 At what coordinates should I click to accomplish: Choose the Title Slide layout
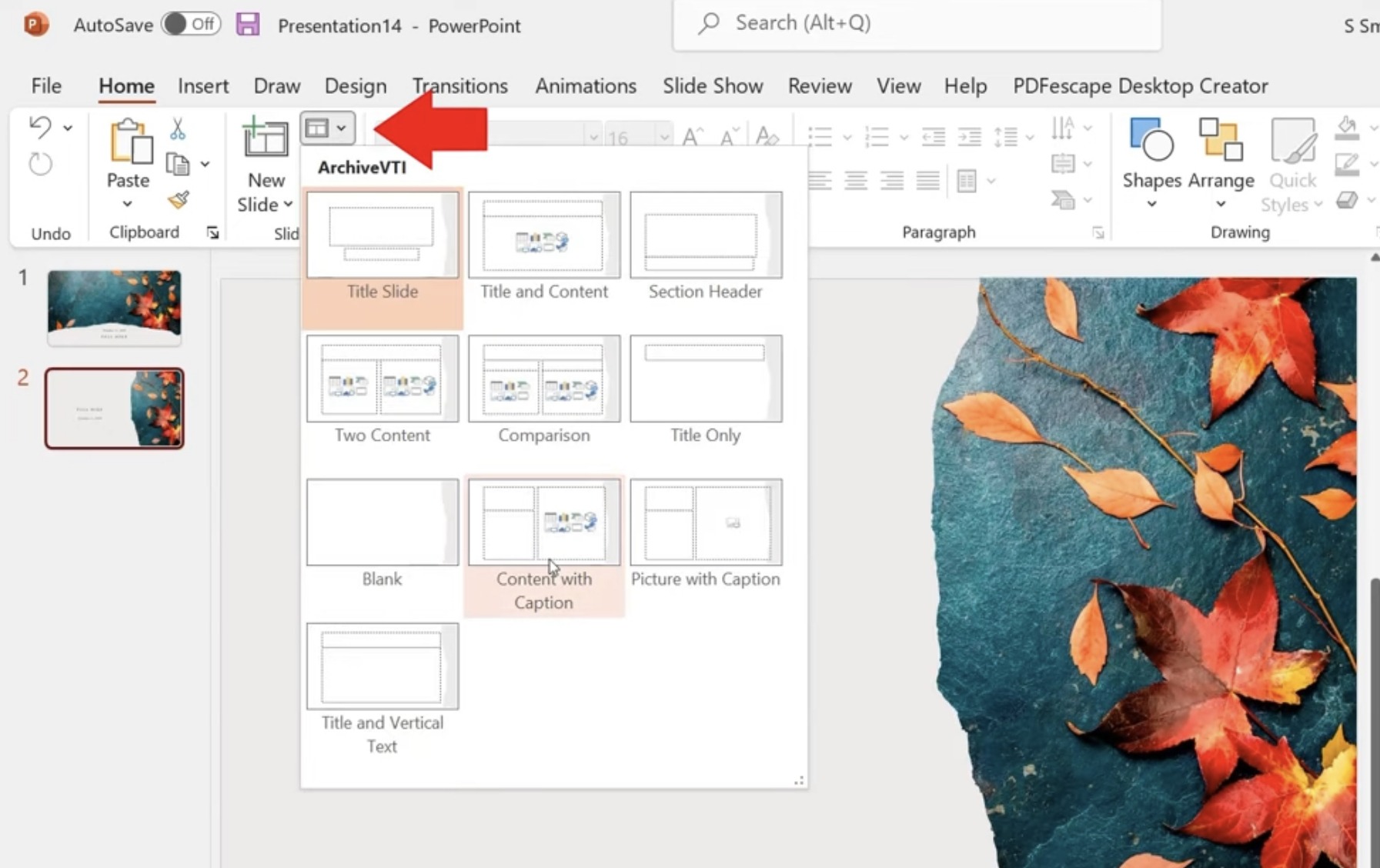click(383, 259)
